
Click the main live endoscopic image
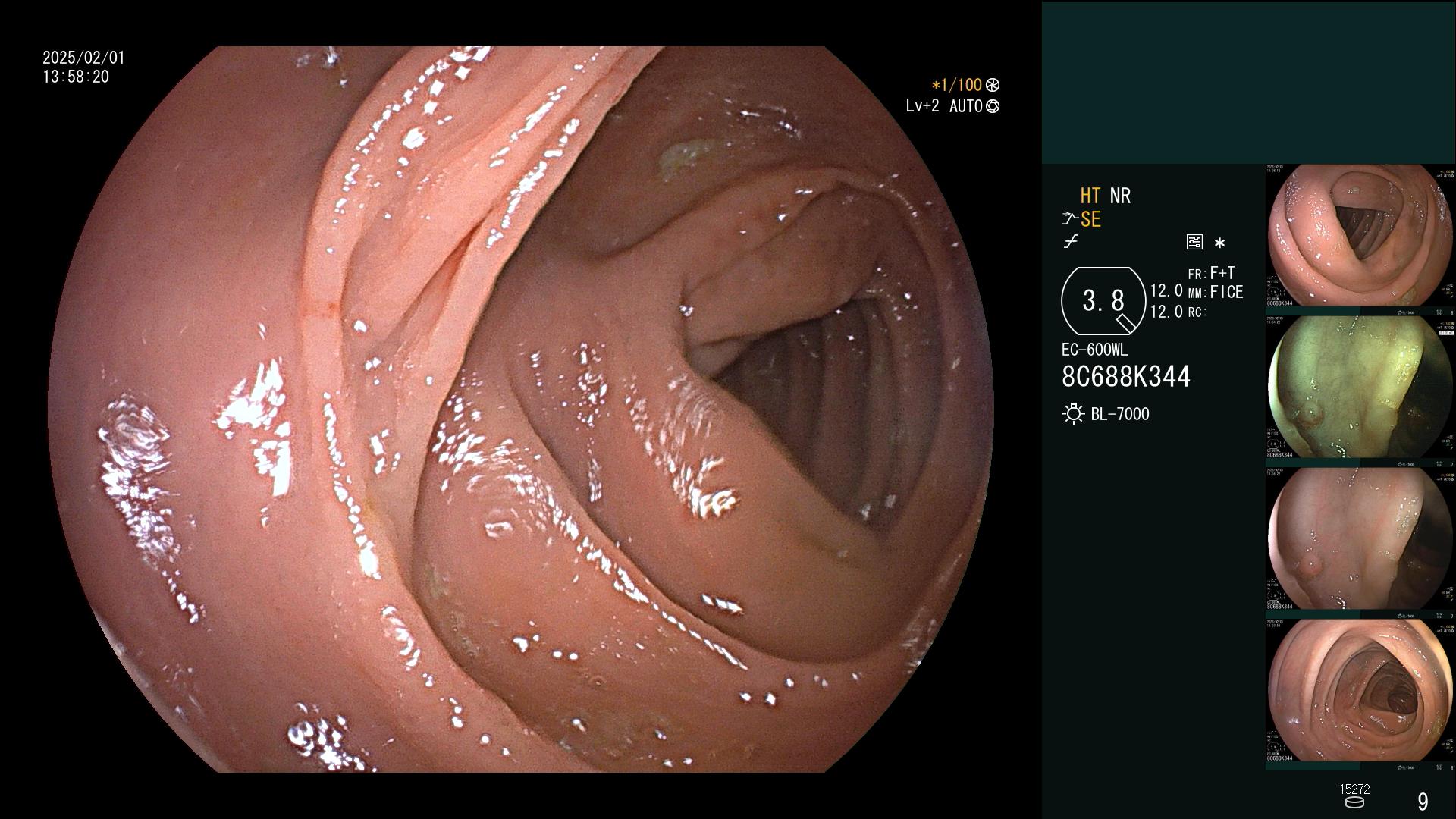pyautogui.click(x=520, y=409)
